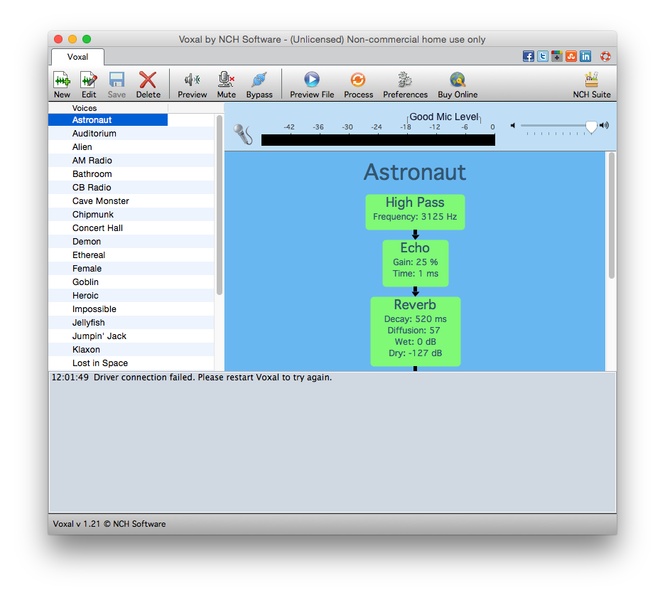Create a new voice with New icon
665x600 pixels.
click(x=62, y=85)
